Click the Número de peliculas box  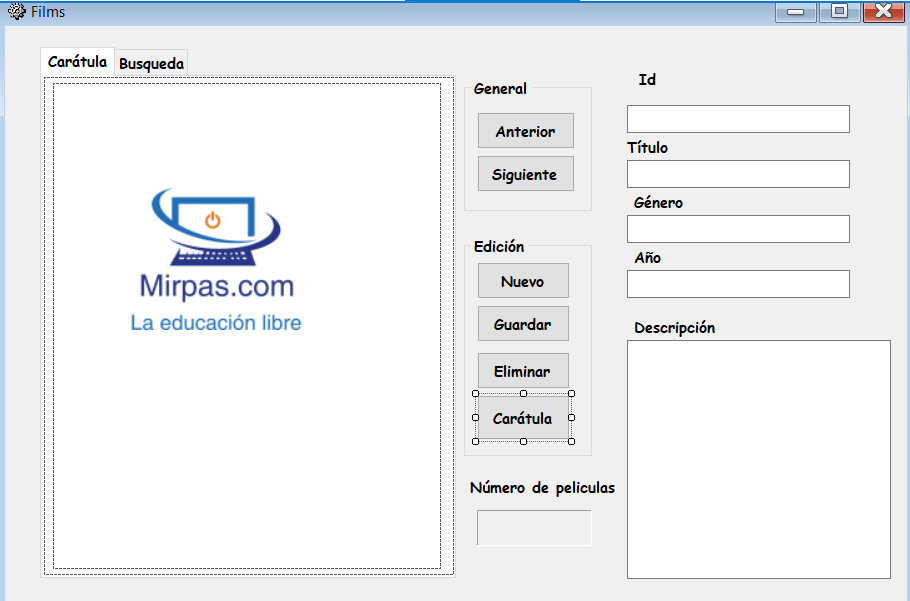pyautogui.click(x=534, y=528)
